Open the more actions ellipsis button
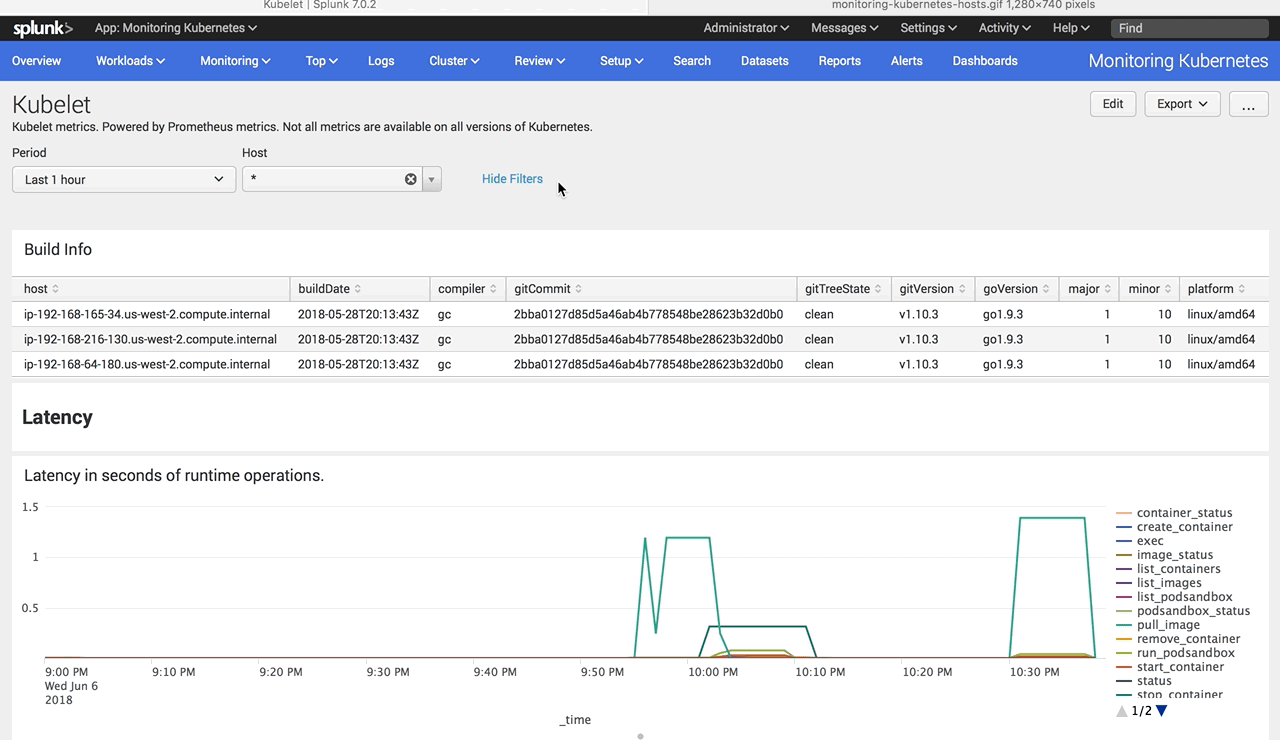Screen dimensions: 1280x740 tap(1248, 104)
